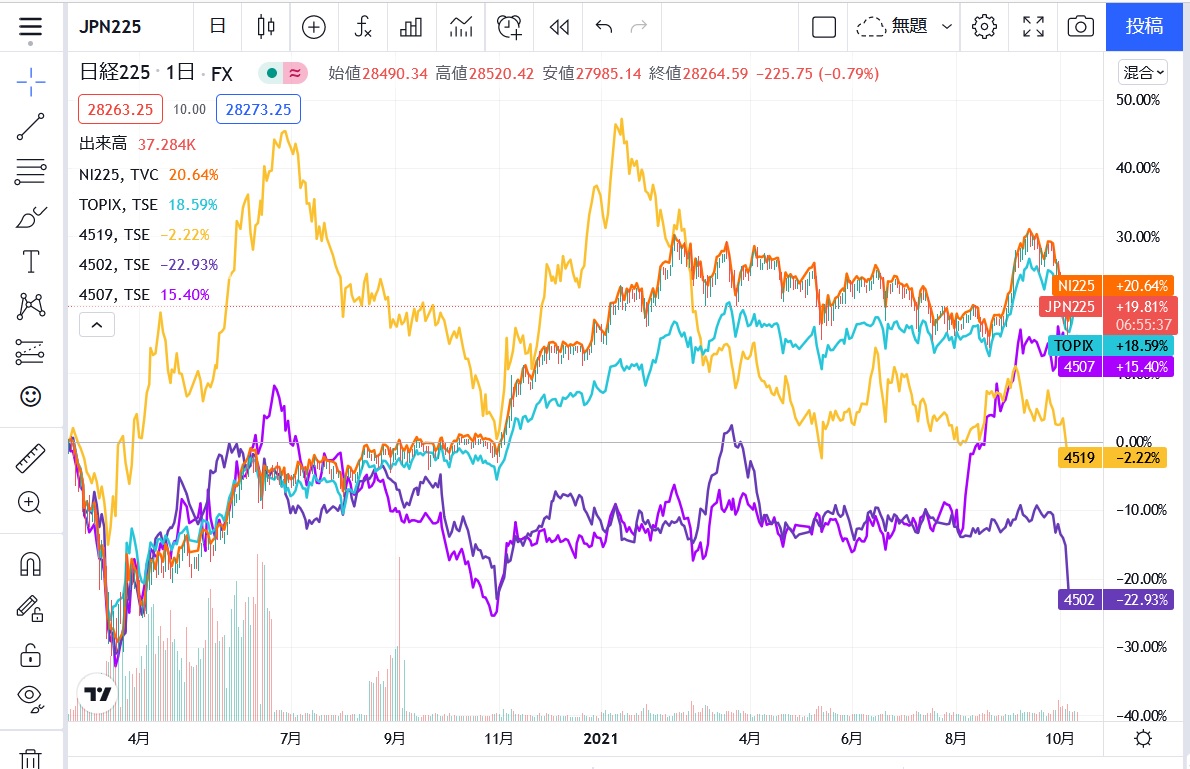This screenshot has width=1190, height=769.
Task: Open the 混合 price scale dropdown
Action: coord(1142,72)
